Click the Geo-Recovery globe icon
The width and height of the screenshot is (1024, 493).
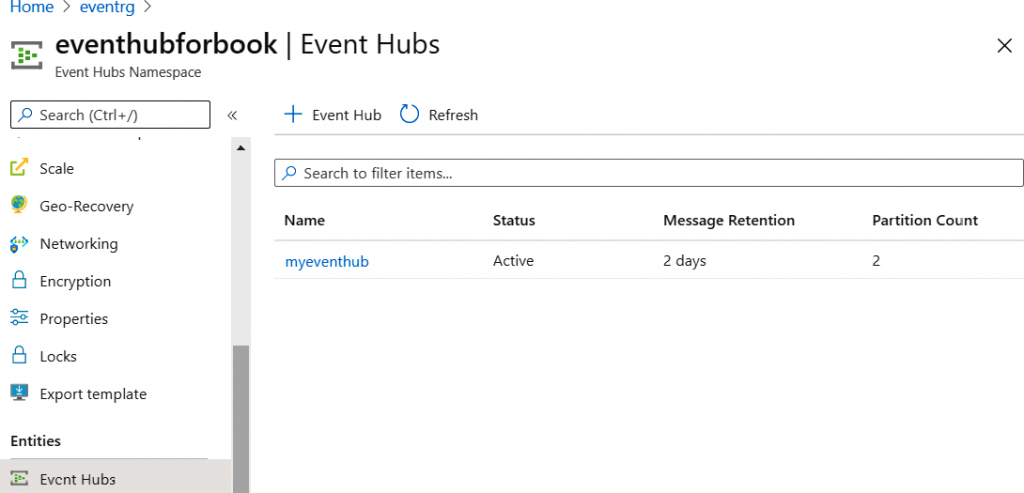19,206
